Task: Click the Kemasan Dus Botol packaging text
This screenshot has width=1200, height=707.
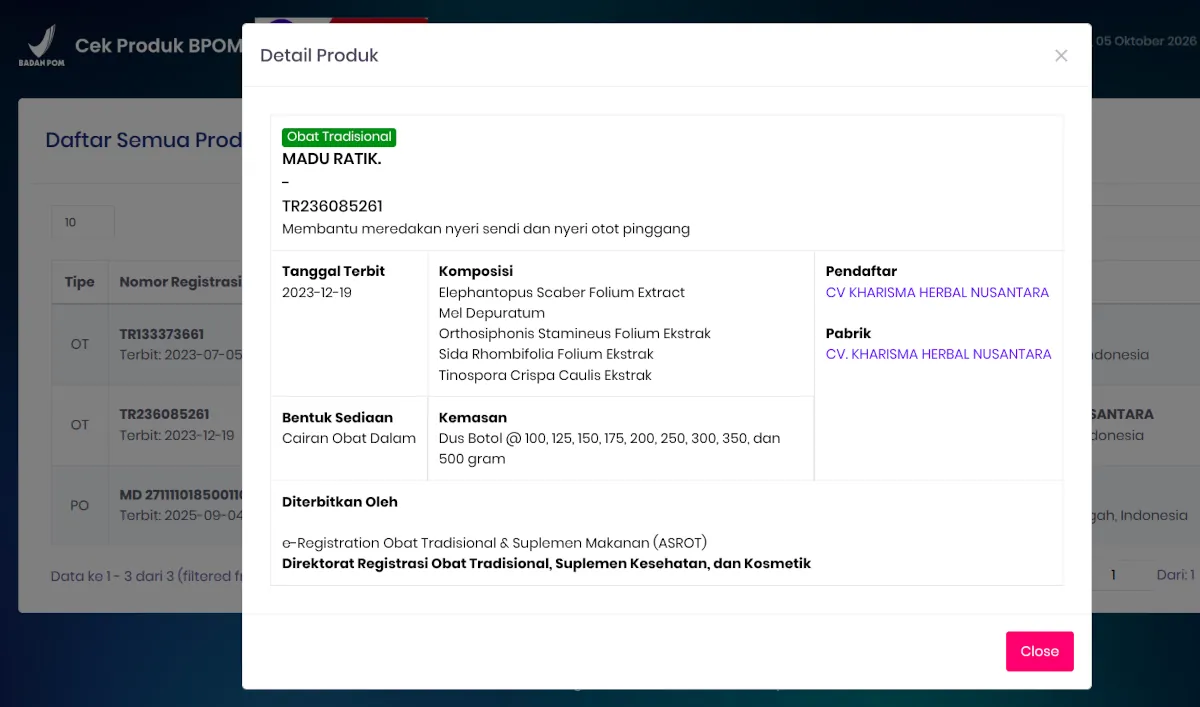Action: point(609,449)
